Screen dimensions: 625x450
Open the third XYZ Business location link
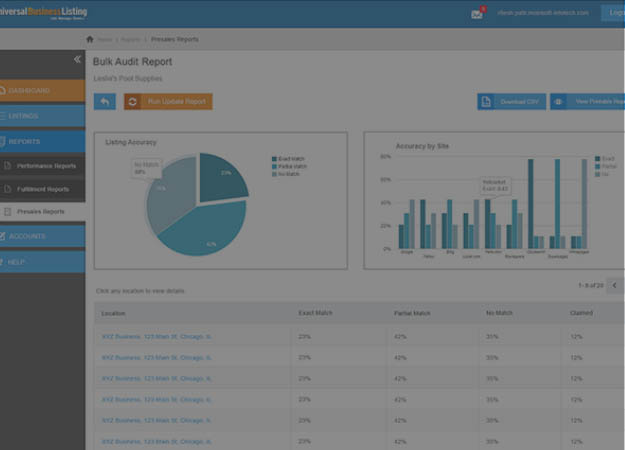pyautogui.click(x=156, y=378)
